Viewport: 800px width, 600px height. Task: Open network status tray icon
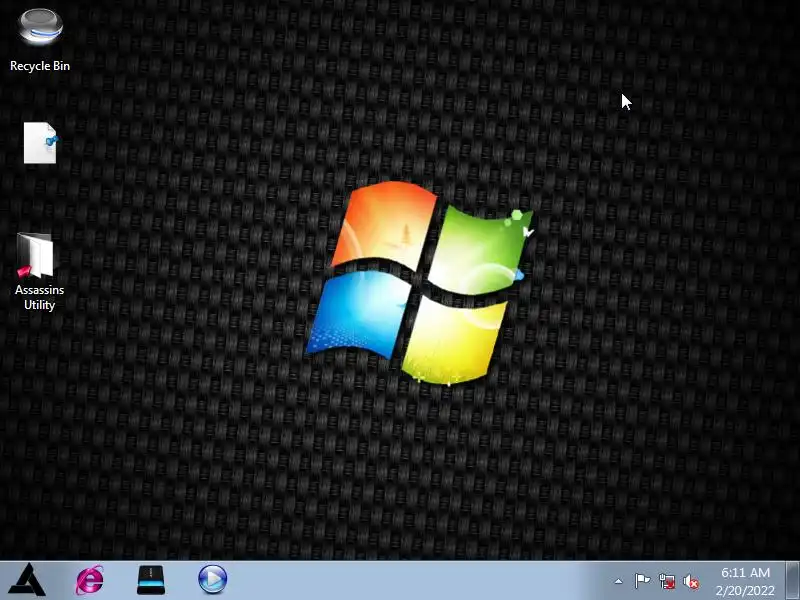[x=667, y=581]
